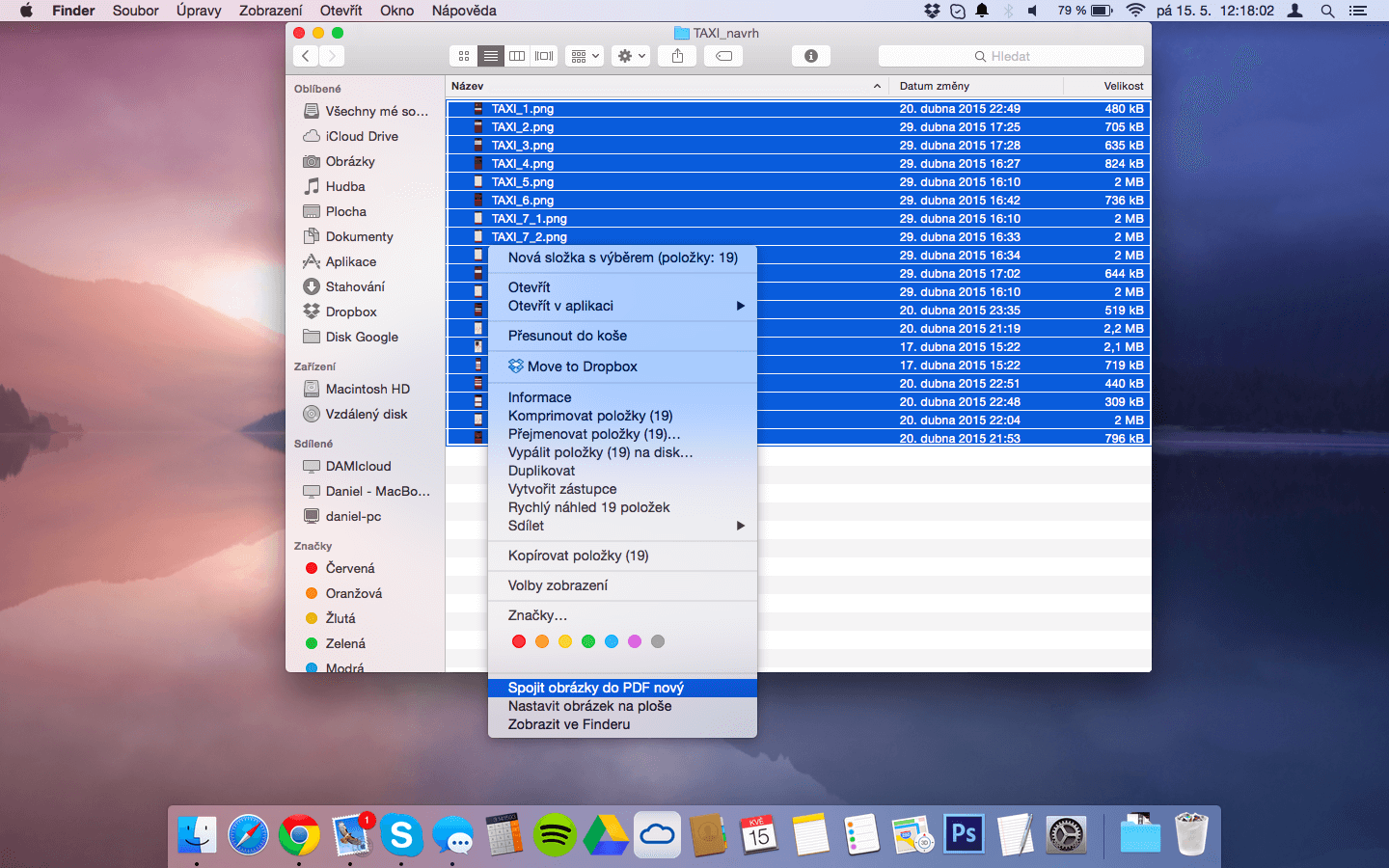Switch Finder to icon view
Screen dimensions: 1389x868
[464, 56]
